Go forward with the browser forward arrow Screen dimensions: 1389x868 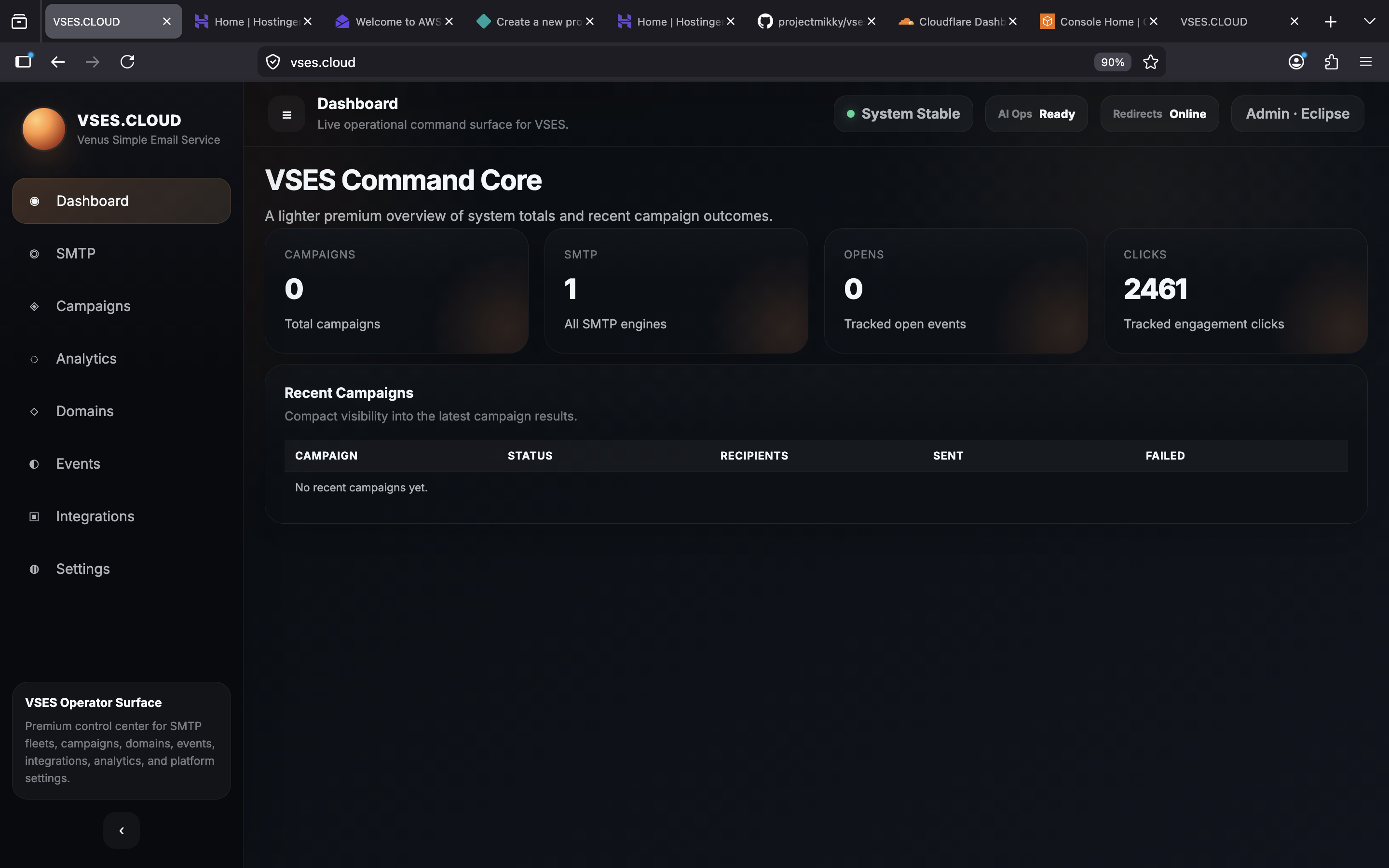pyautogui.click(x=93, y=62)
